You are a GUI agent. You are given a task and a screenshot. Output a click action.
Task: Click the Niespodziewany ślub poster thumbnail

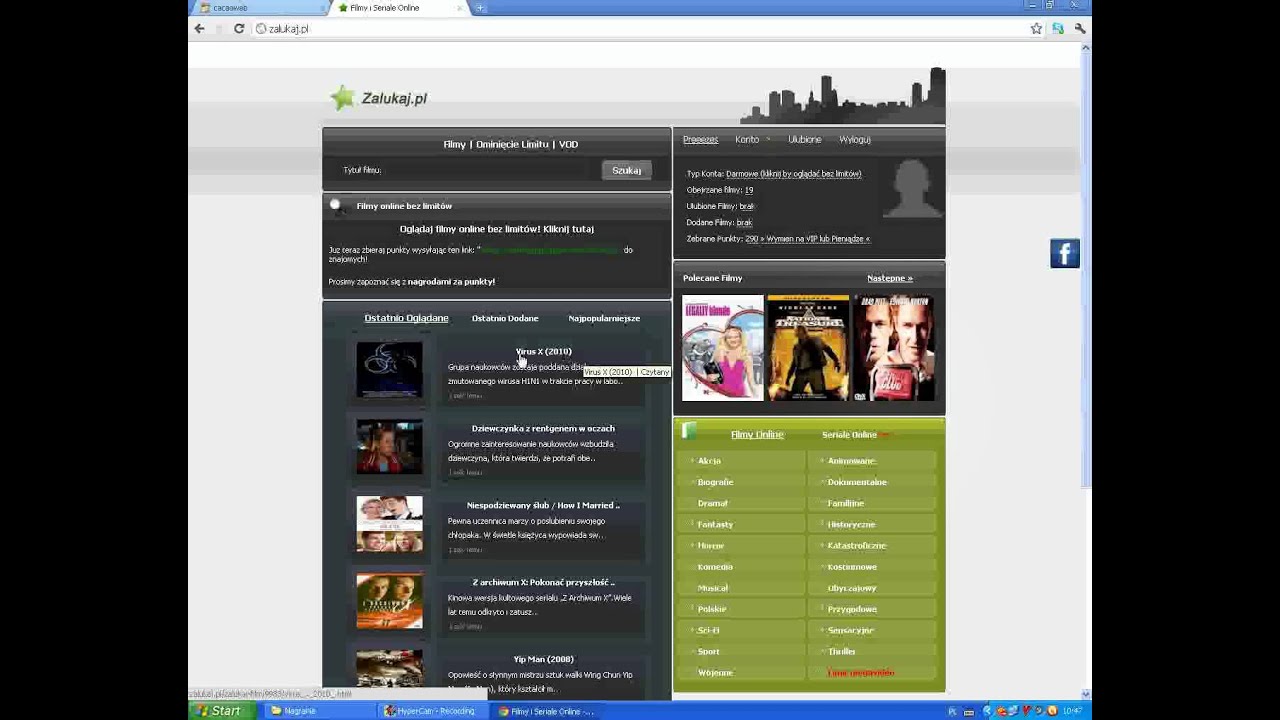coord(389,524)
